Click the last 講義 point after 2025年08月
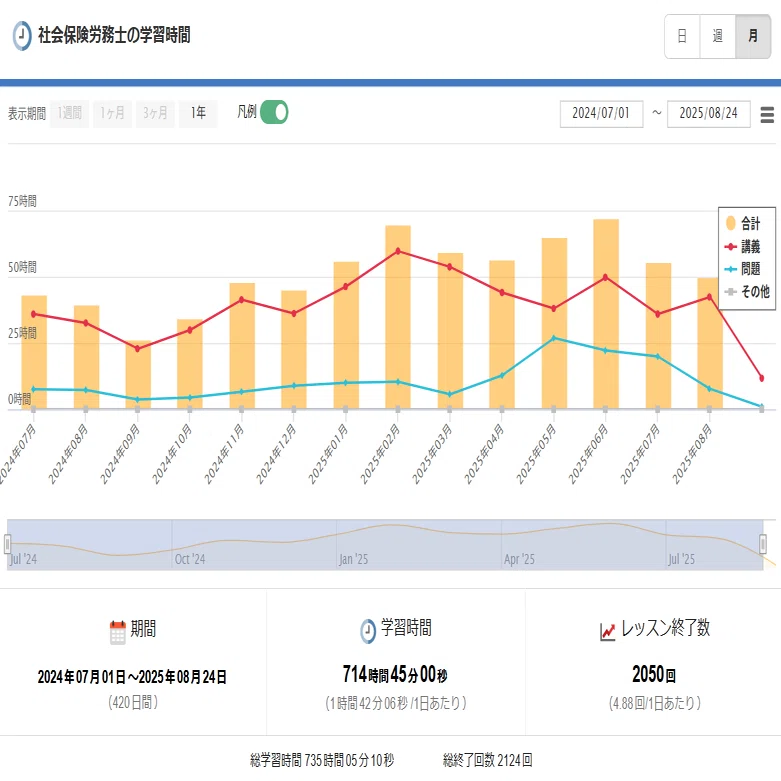This screenshot has width=781, height=781. tap(762, 379)
